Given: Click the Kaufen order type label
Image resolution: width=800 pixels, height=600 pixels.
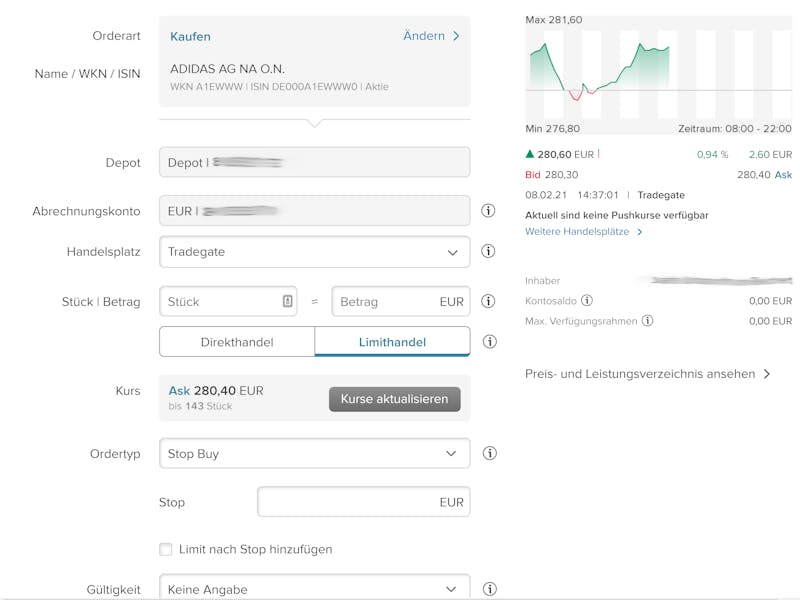Looking at the screenshot, I should pyautogui.click(x=190, y=37).
